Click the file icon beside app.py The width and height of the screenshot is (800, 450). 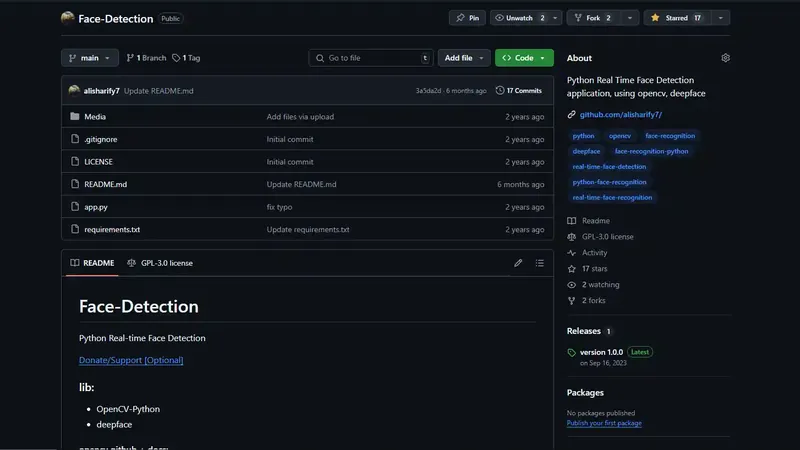75,207
